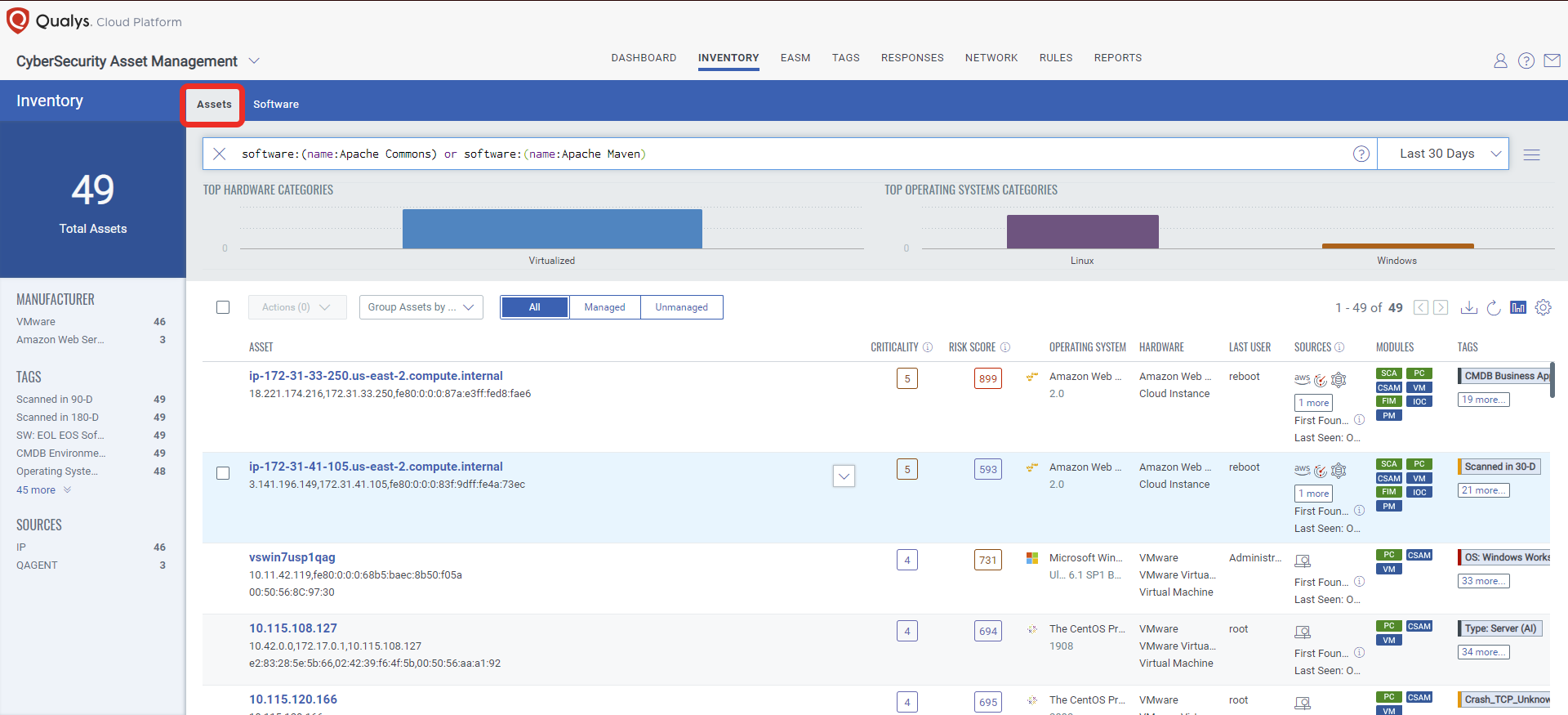Open the NETWORK menu
This screenshot has width=1568, height=715.
991,58
